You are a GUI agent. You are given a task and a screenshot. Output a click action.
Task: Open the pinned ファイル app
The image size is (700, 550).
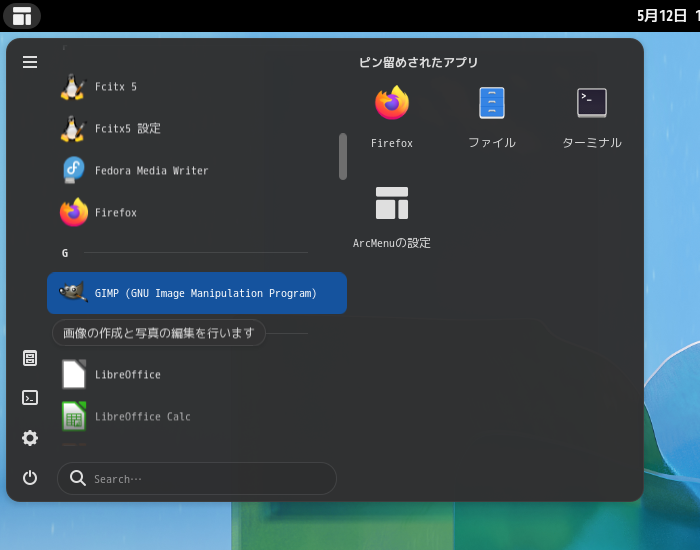pyautogui.click(x=492, y=117)
